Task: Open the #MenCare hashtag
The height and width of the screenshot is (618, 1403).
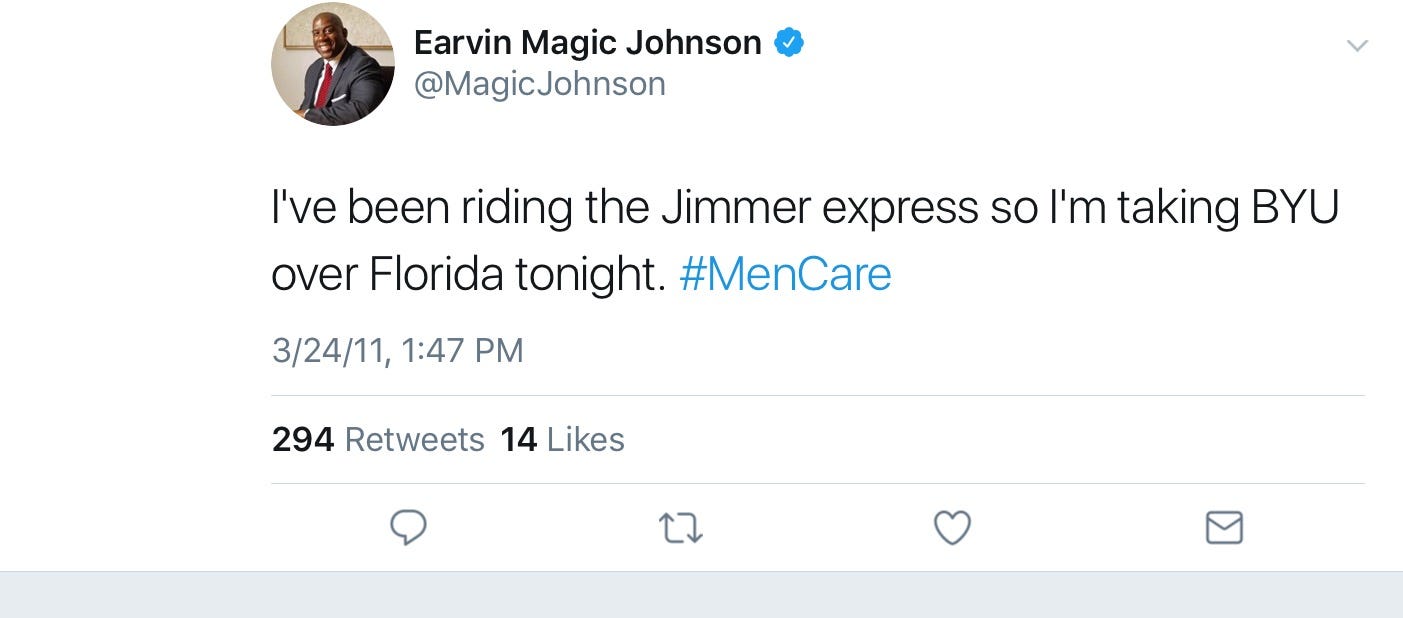Action: pyautogui.click(x=785, y=274)
